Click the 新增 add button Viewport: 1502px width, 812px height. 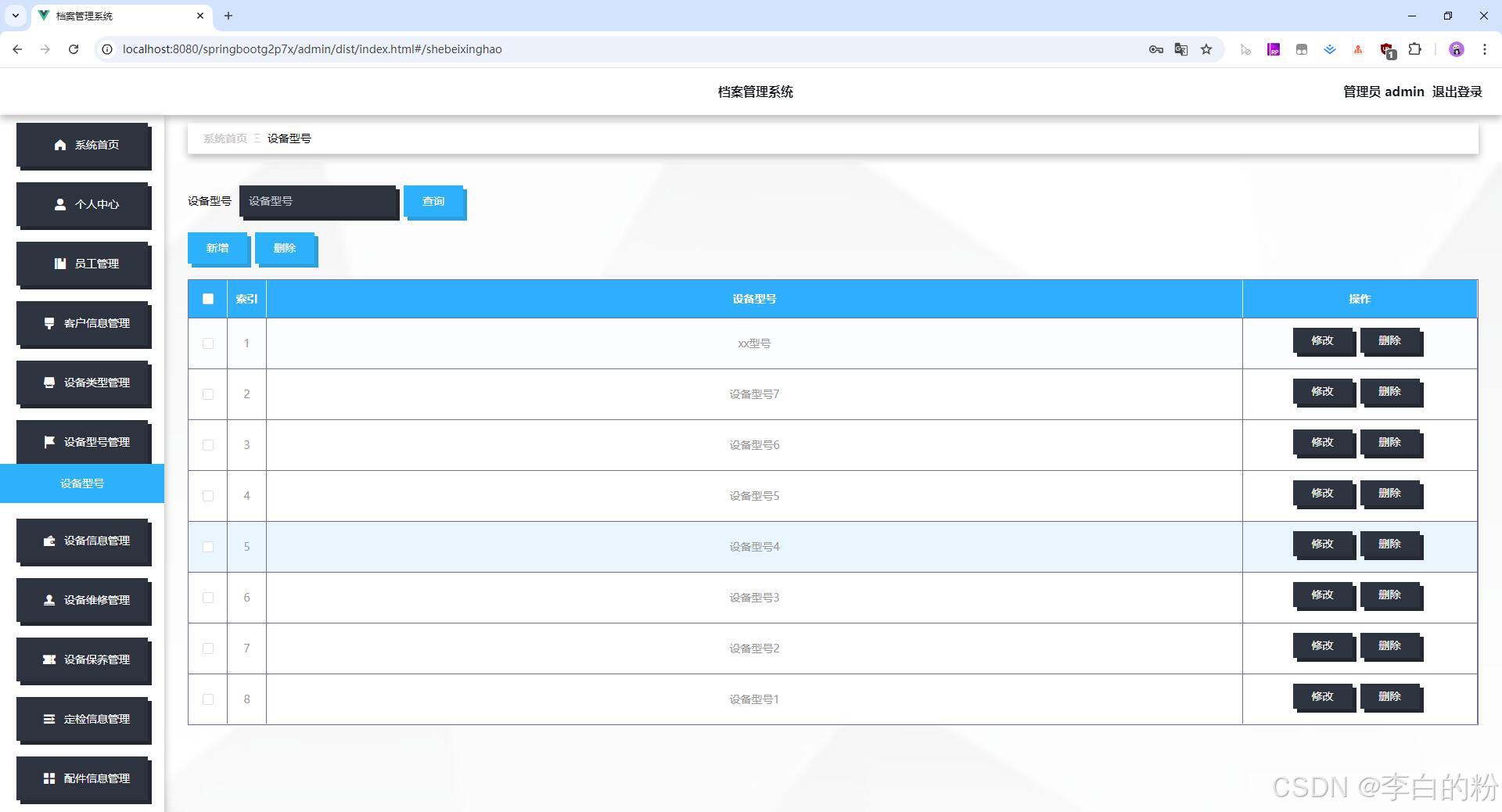[218, 250]
